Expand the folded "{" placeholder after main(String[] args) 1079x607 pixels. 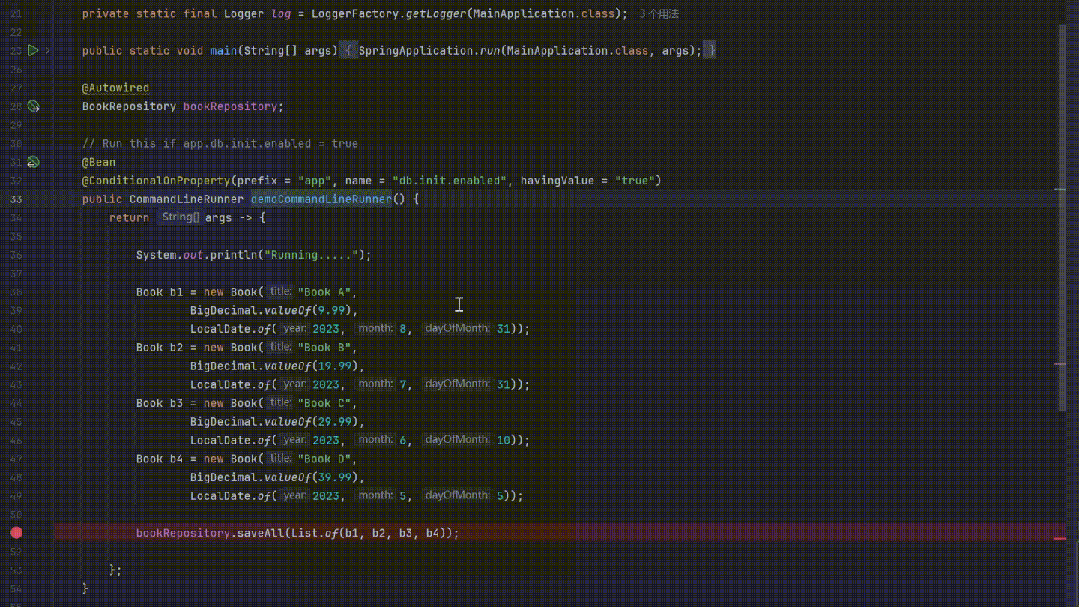point(348,51)
